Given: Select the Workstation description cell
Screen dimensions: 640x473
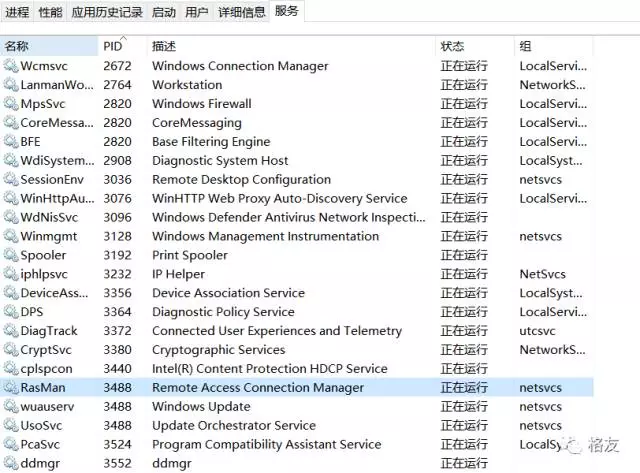Looking at the screenshot, I should [187, 84].
